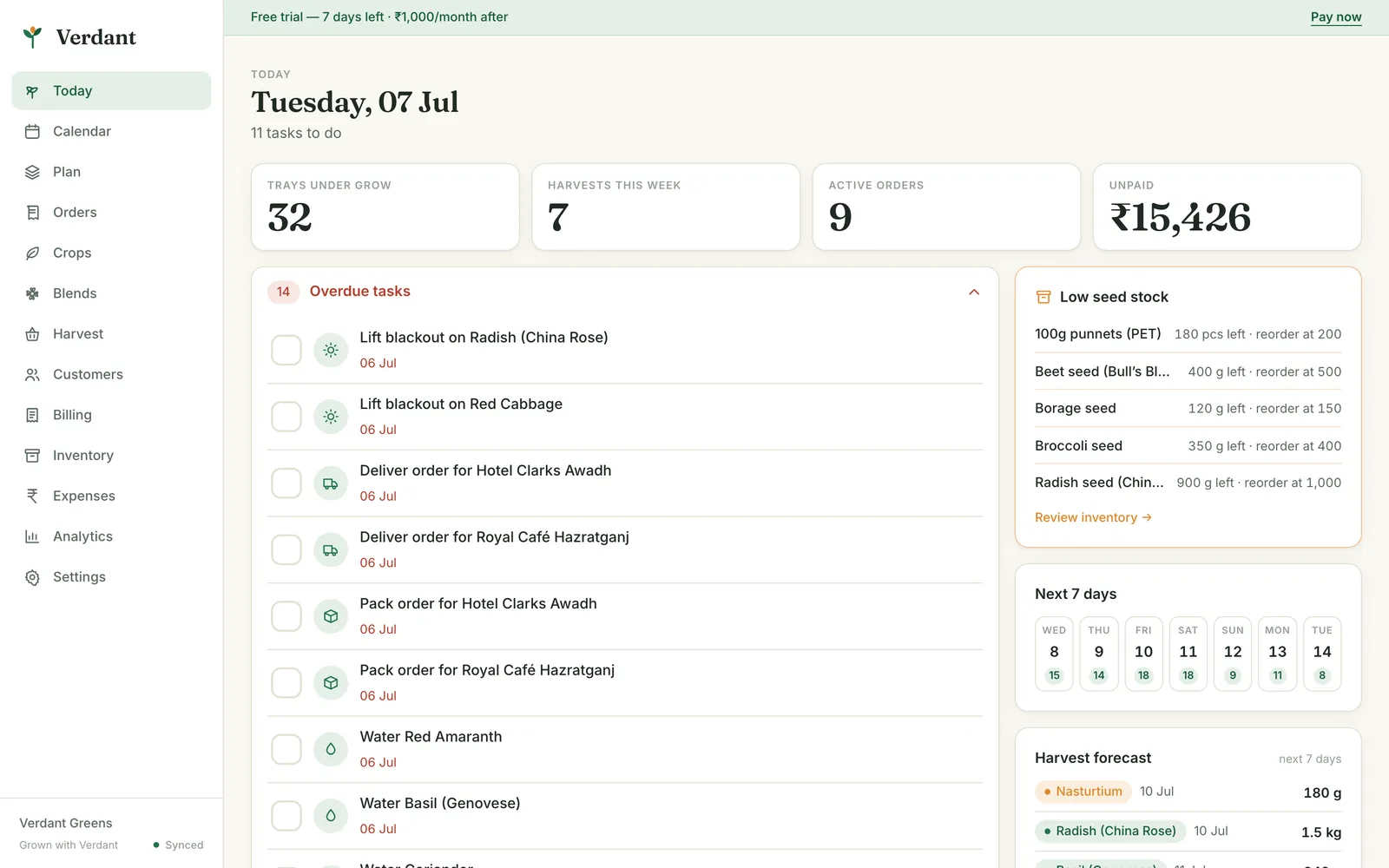
Task: Click the Plan layers icon
Action: tap(32, 172)
